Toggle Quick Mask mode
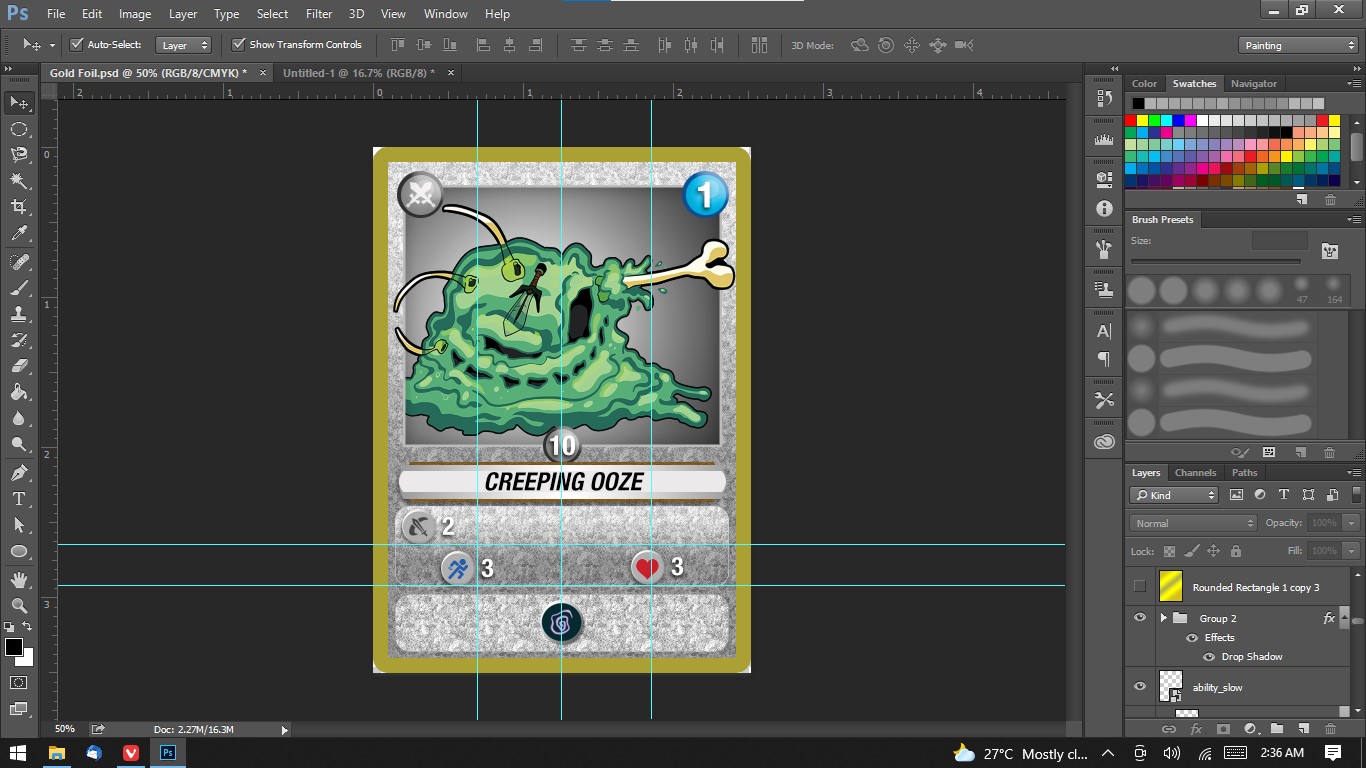This screenshot has height=768, width=1366. pos(19,682)
